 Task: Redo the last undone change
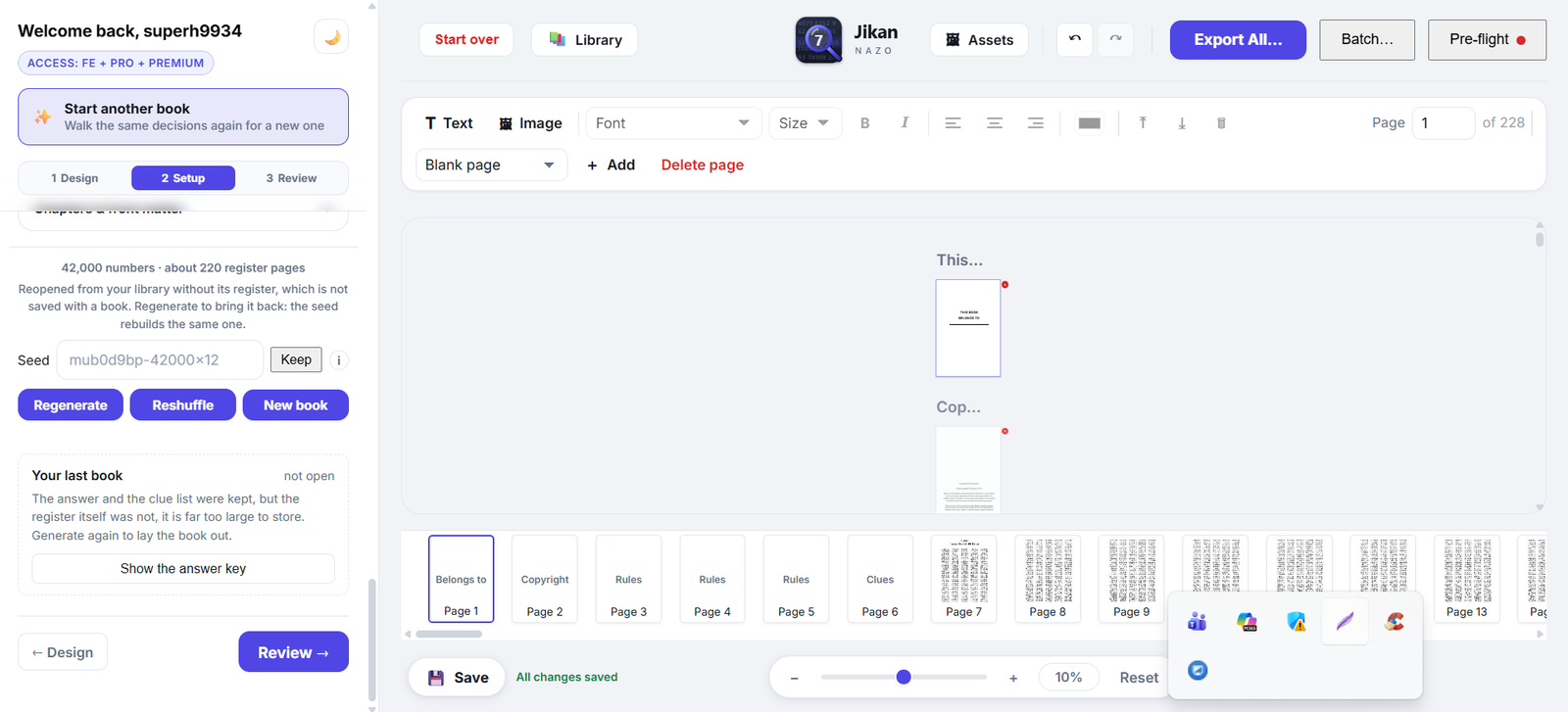tap(1115, 39)
